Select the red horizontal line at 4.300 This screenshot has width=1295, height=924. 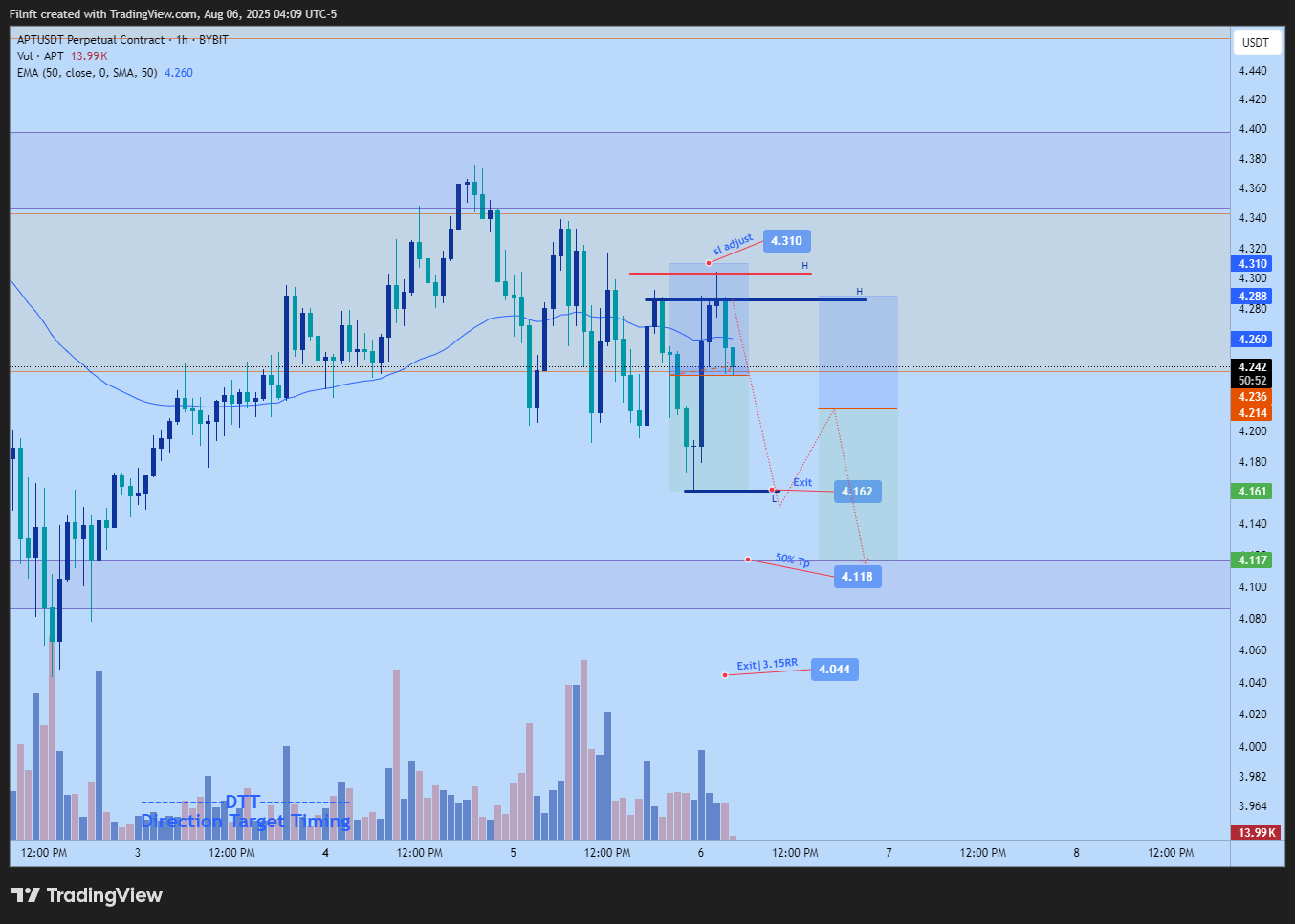pyautogui.click(x=720, y=275)
